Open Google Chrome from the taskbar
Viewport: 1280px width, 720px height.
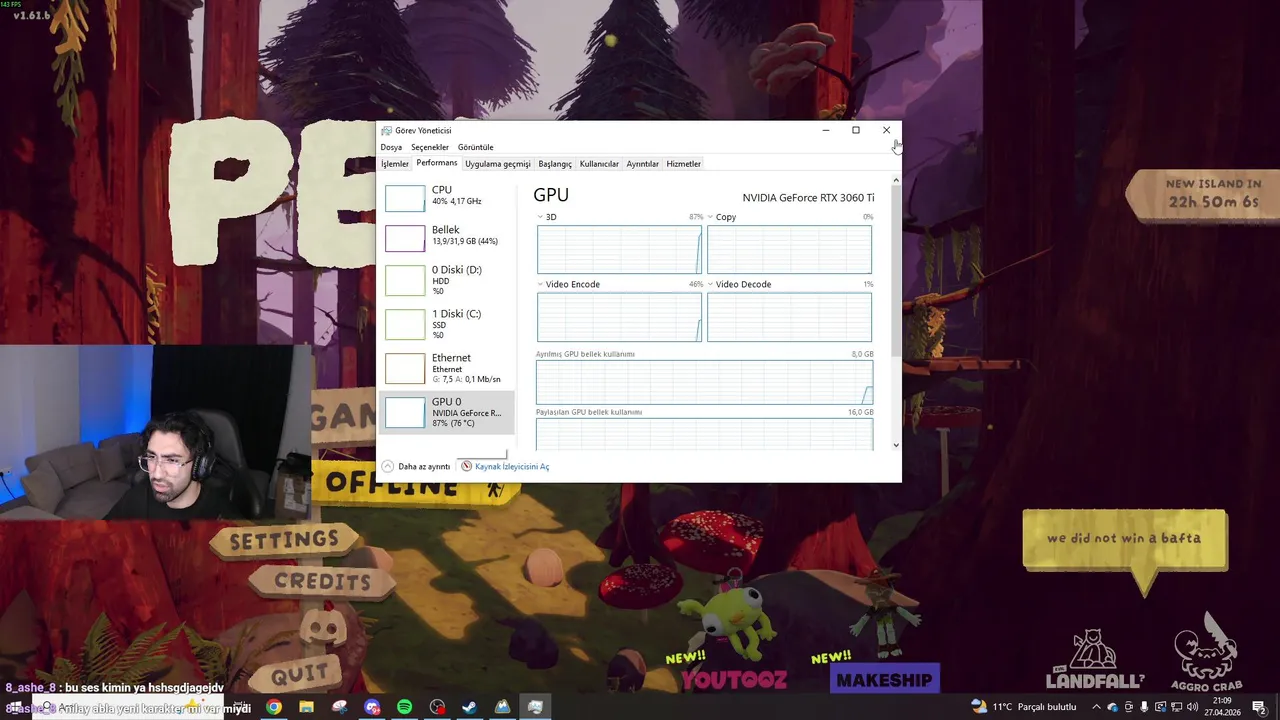point(273,707)
